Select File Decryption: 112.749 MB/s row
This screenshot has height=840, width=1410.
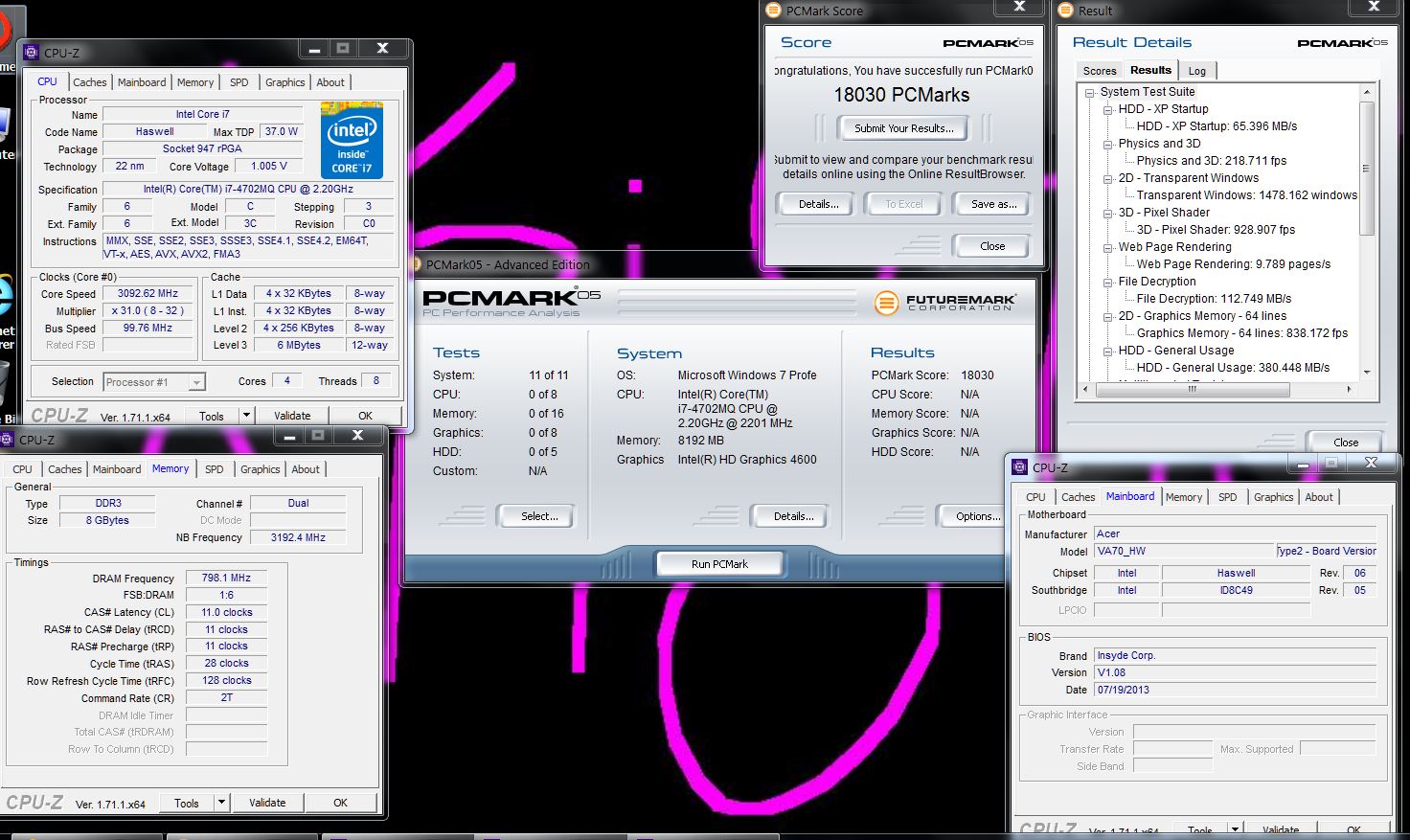point(1214,299)
